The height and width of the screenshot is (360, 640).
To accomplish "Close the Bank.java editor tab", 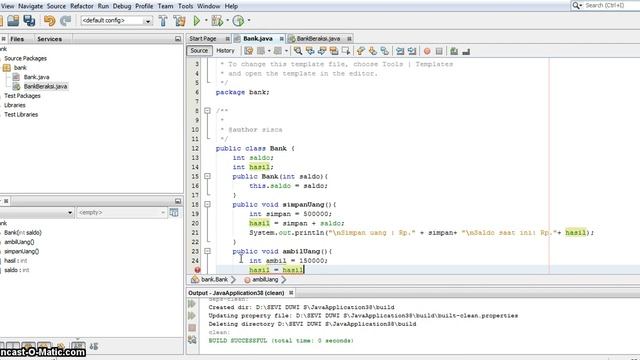I will tap(282, 39).
